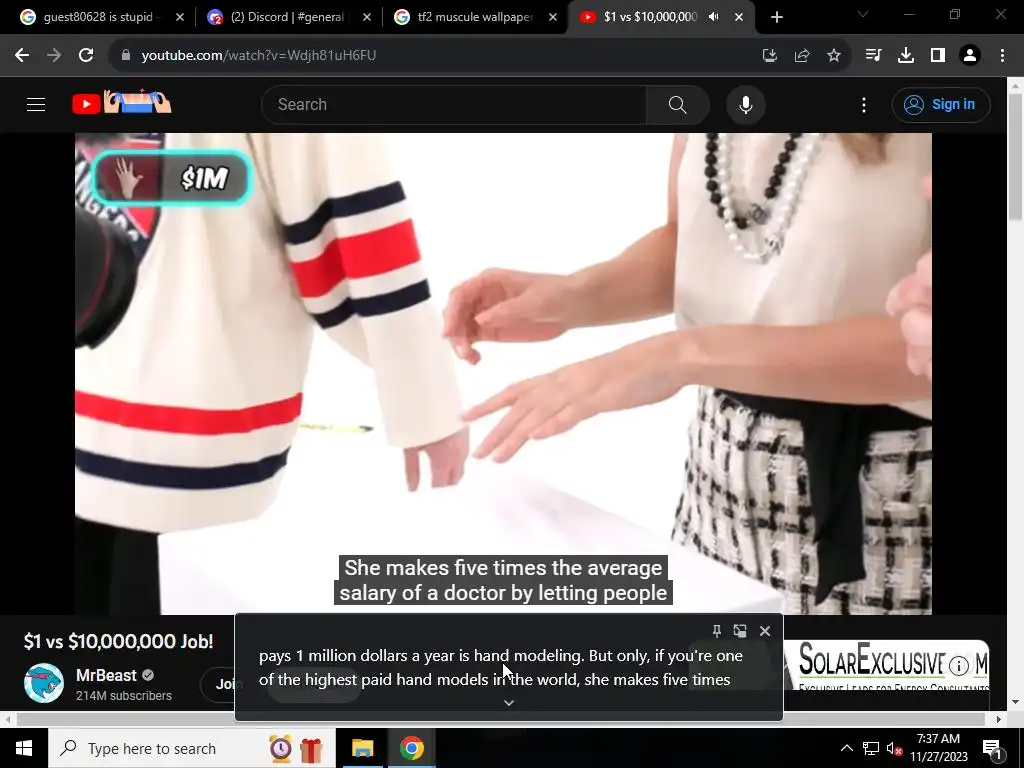Click the vertical page scrollbar thumb

(1016, 157)
